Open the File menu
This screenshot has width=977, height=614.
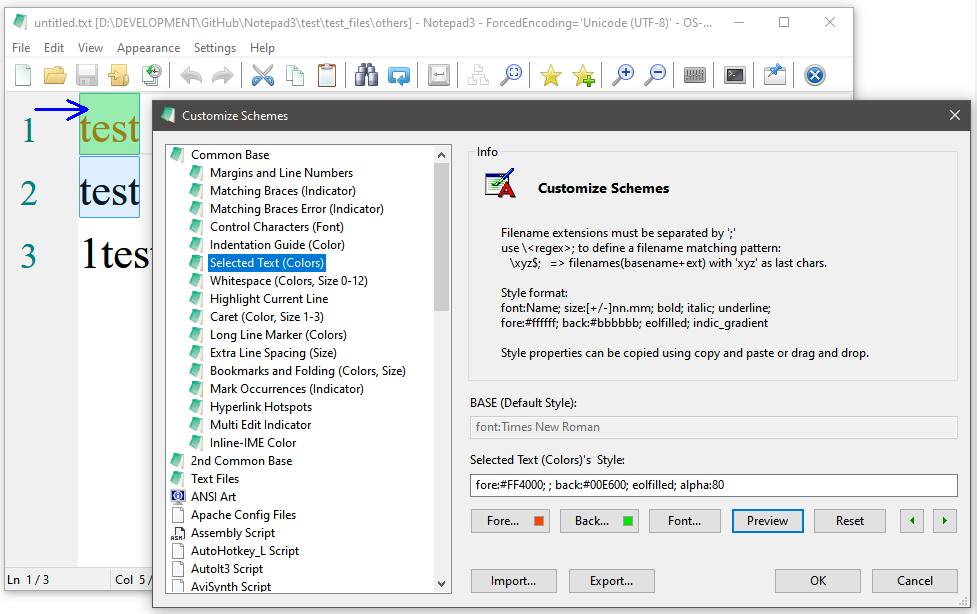point(21,47)
